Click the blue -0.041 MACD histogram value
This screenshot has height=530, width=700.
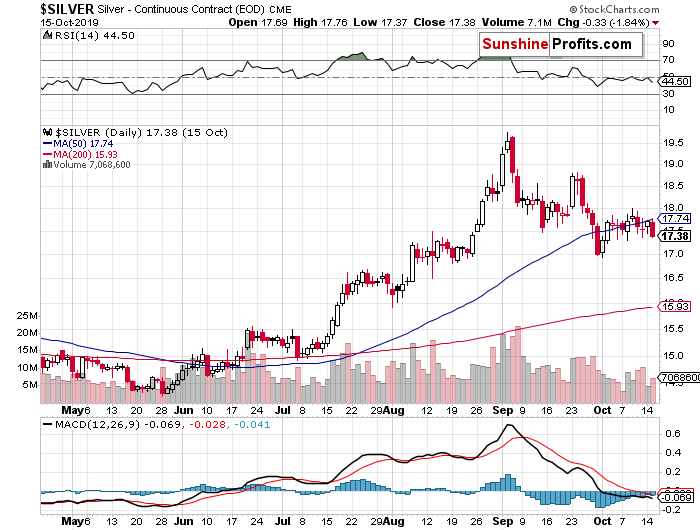(252, 425)
